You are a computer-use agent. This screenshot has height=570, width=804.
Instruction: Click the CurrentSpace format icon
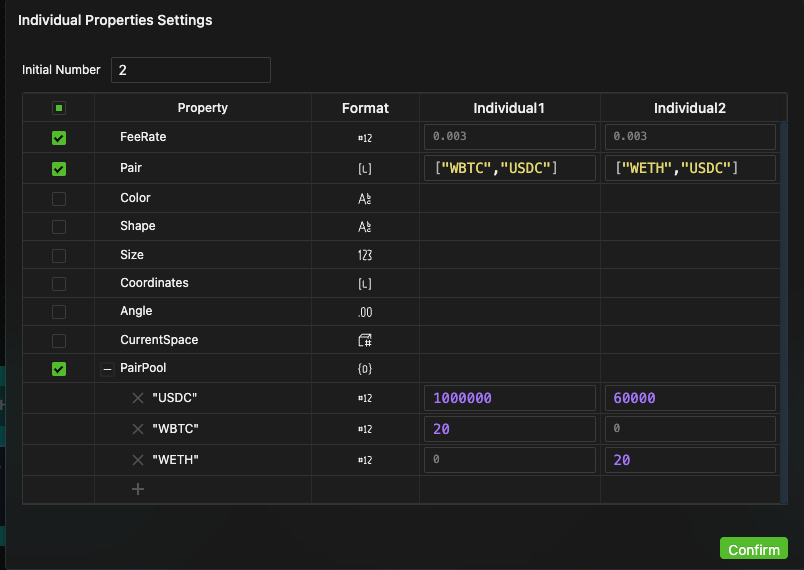coord(365,340)
